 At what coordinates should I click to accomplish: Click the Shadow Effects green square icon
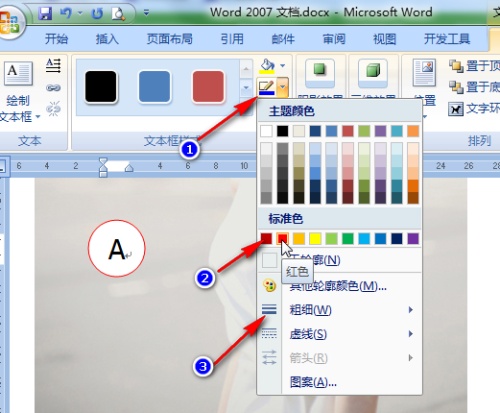319,70
